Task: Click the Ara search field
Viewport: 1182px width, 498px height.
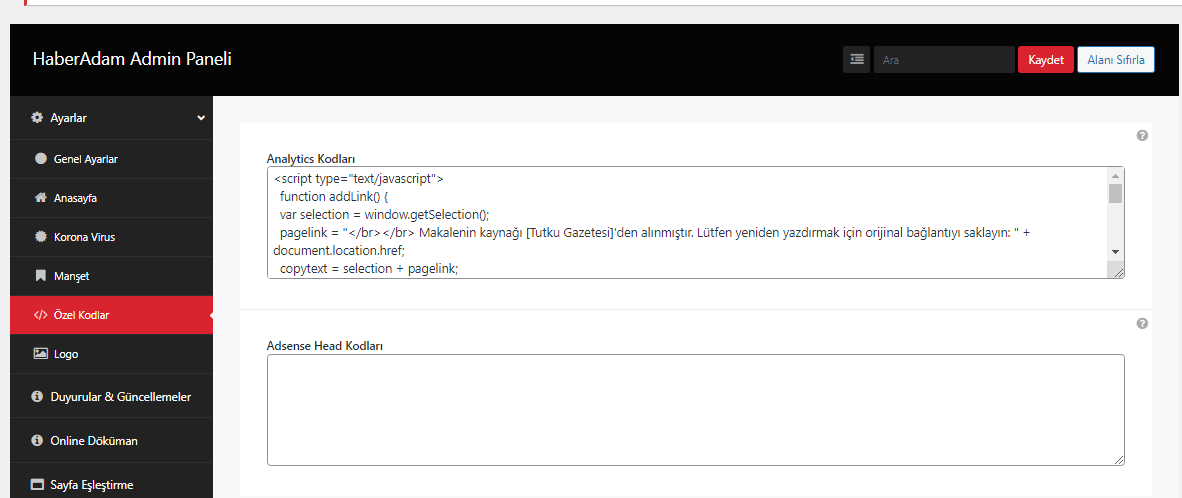Action: click(x=944, y=60)
